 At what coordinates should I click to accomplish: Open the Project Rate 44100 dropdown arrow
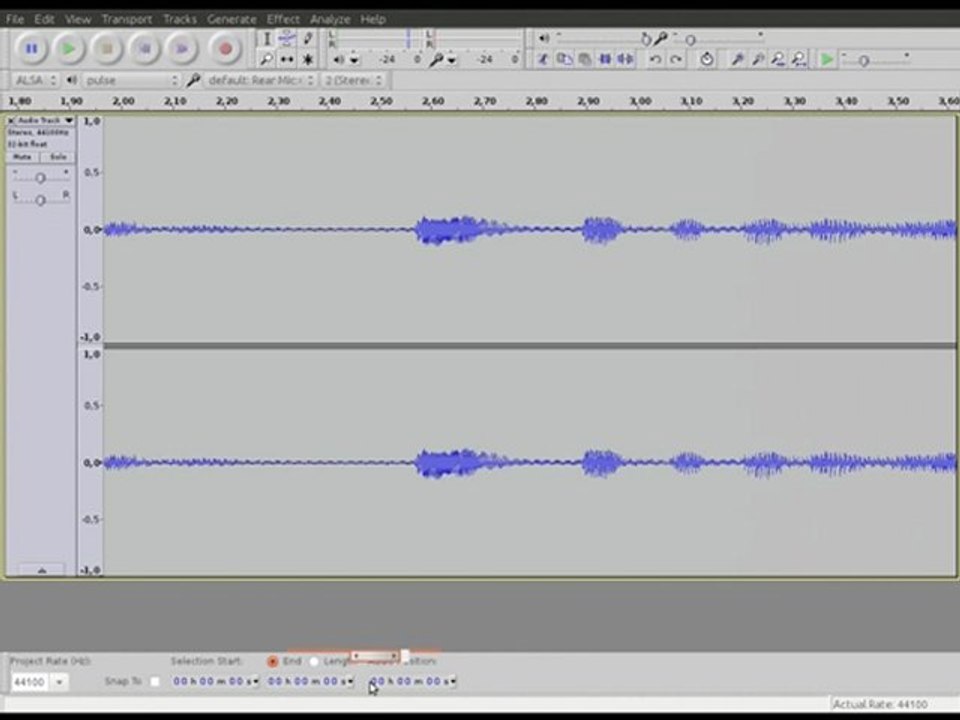click(x=59, y=681)
